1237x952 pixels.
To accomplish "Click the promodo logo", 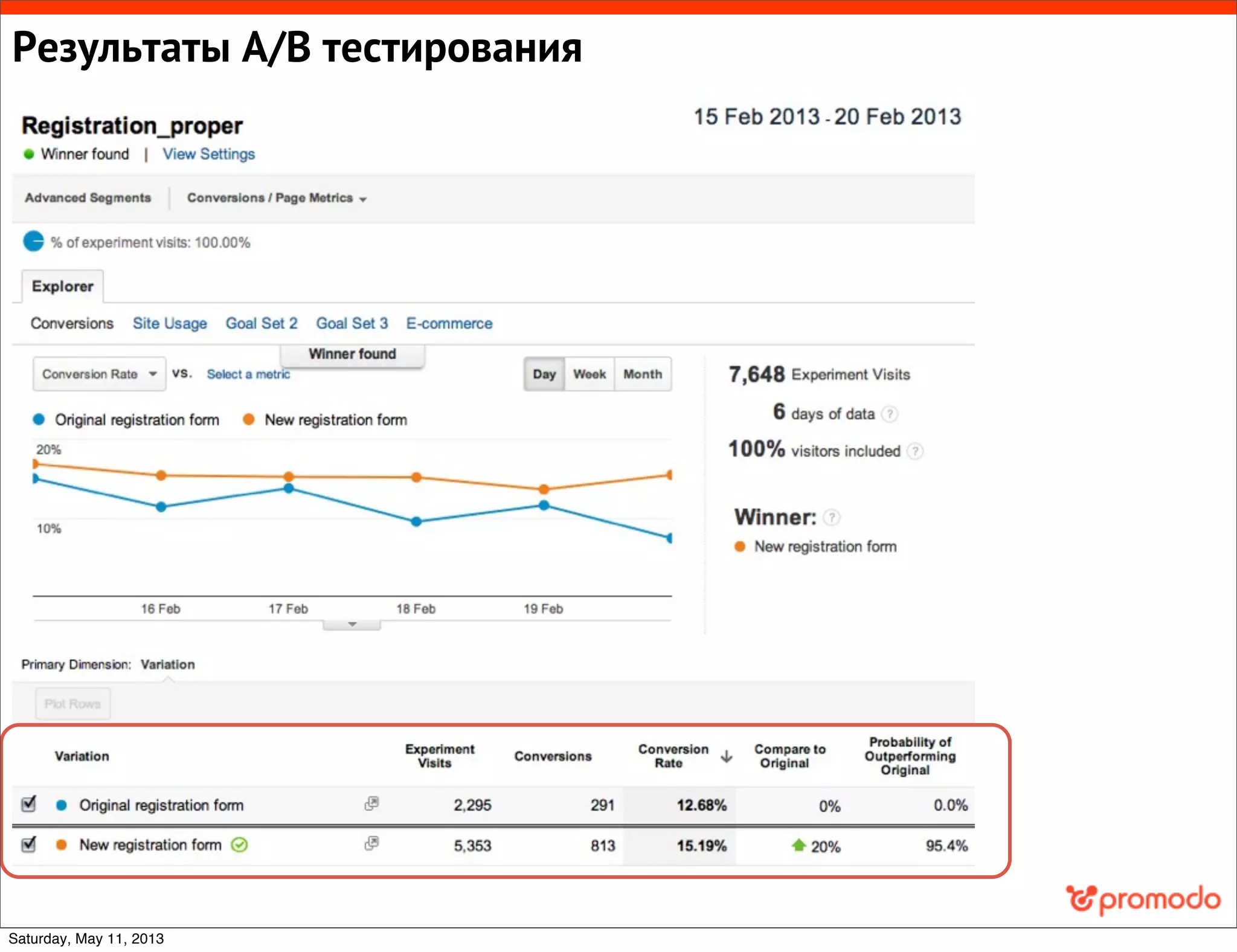I will pos(1143,899).
